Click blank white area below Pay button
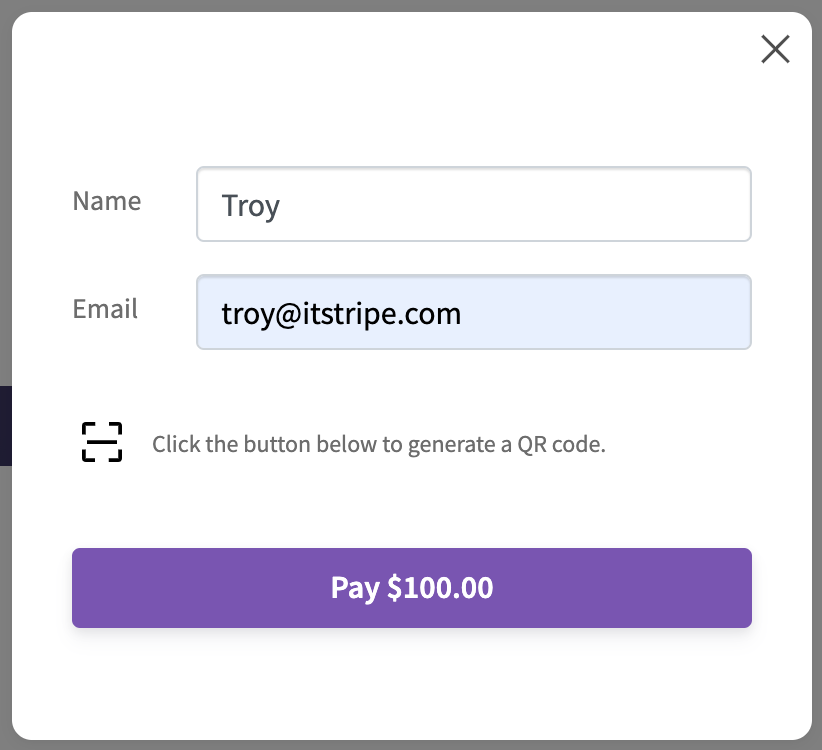The width and height of the screenshot is (822, 750). point(412,681)
